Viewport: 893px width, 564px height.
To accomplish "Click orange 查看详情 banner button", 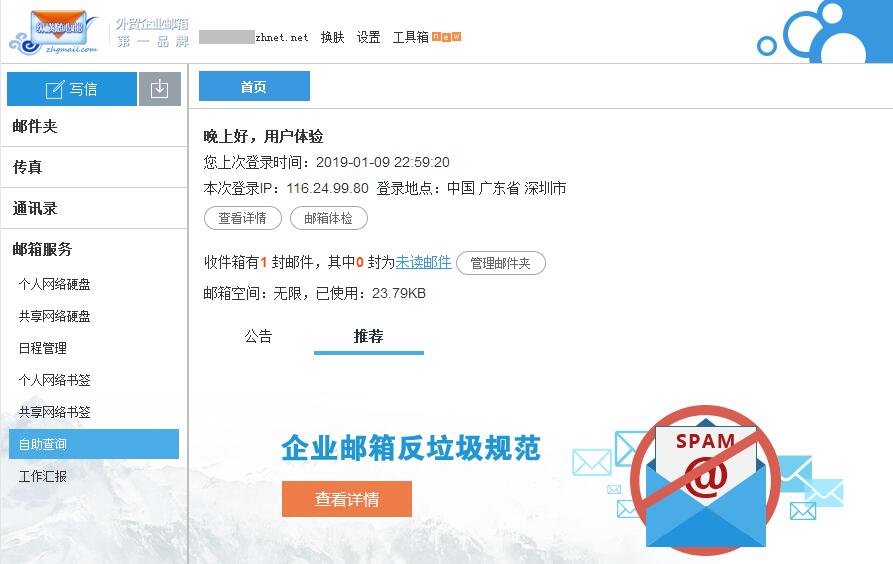I will 346,499.
